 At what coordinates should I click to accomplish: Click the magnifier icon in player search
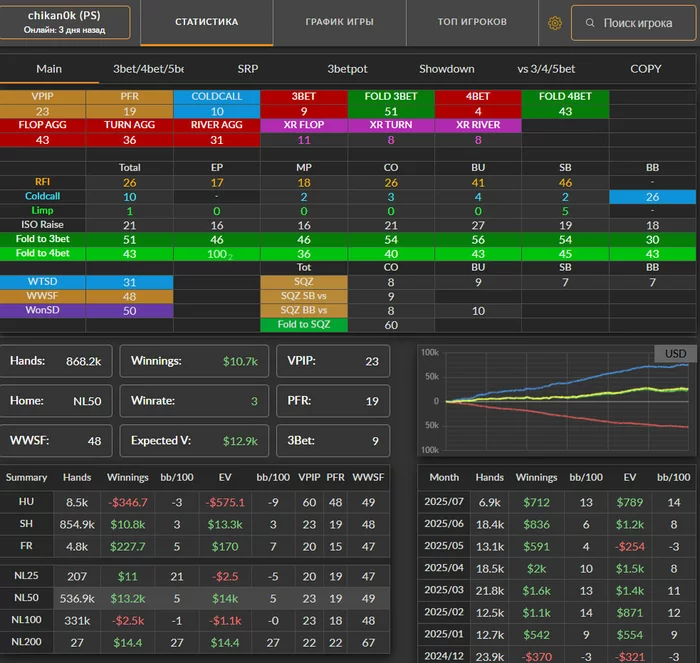(590, 23)
